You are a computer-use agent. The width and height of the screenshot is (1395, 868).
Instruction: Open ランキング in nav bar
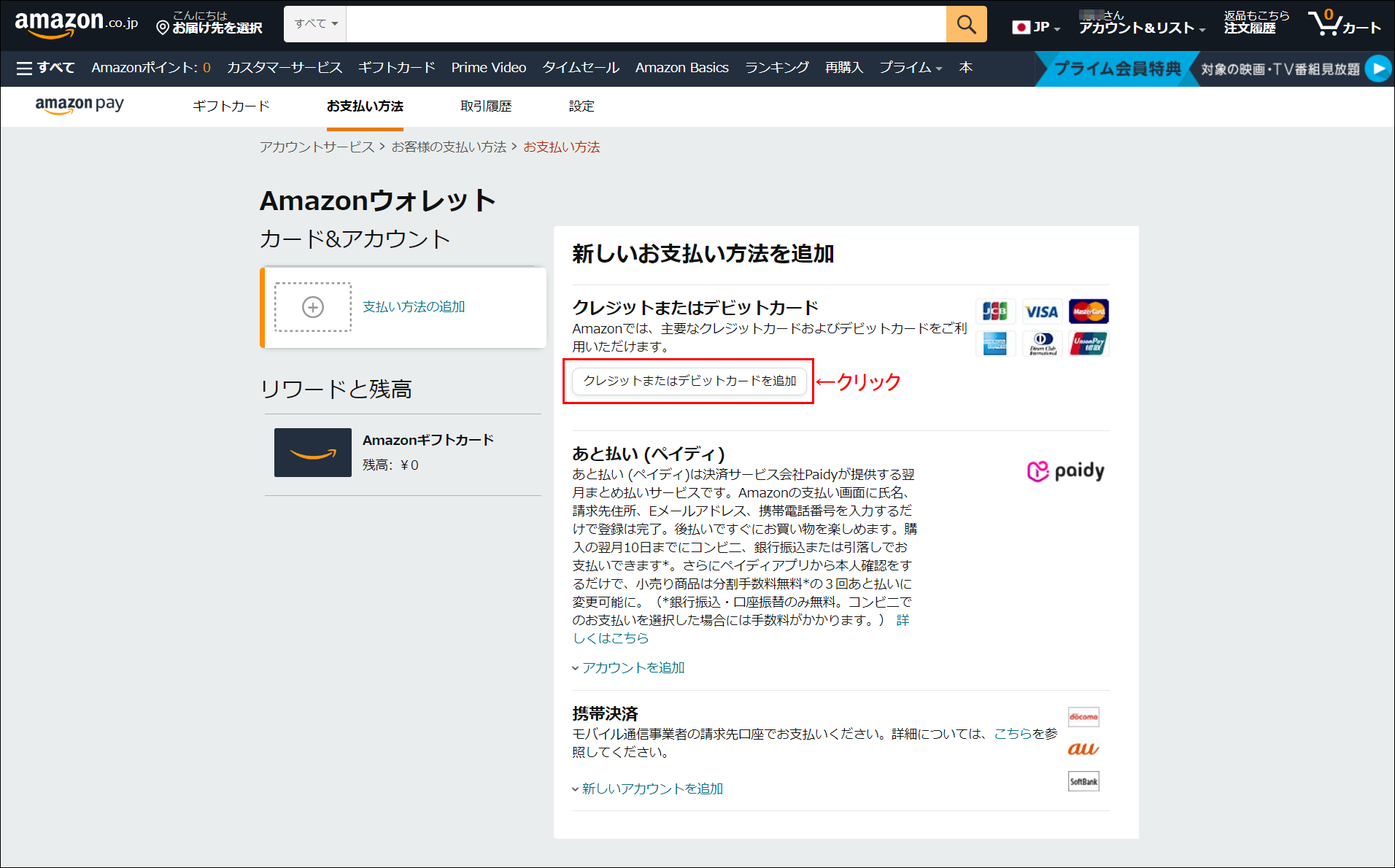click(x=777, y=68)
